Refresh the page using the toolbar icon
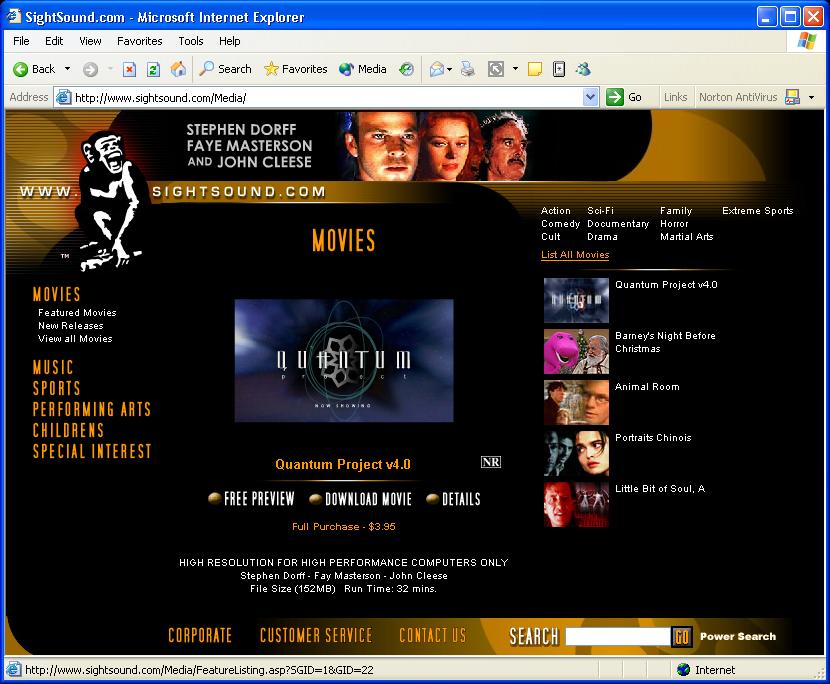The width and height of the screenshot is (830, 684). coord(154,69)
